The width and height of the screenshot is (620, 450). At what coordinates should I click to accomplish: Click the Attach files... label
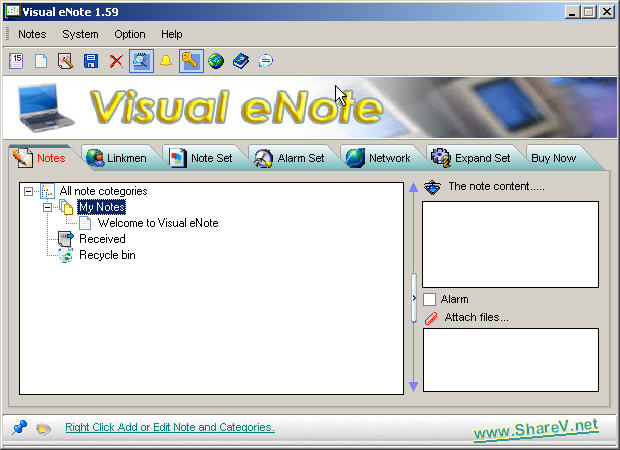(x=476, y=318)
